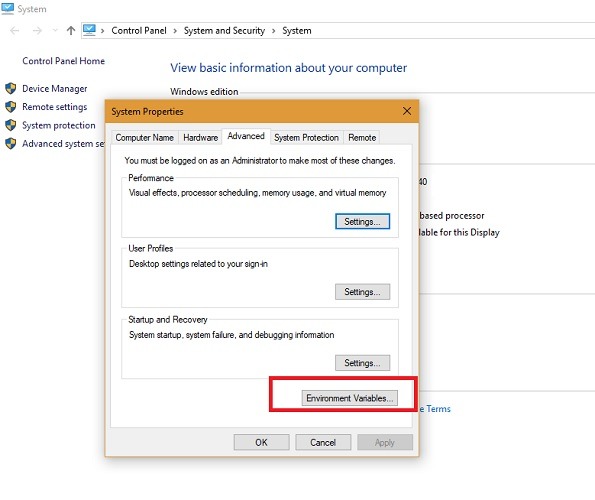This screenshot has width=595, height=500.
Task: Click 'Windows edition' section label
Action: click(204, 91)
